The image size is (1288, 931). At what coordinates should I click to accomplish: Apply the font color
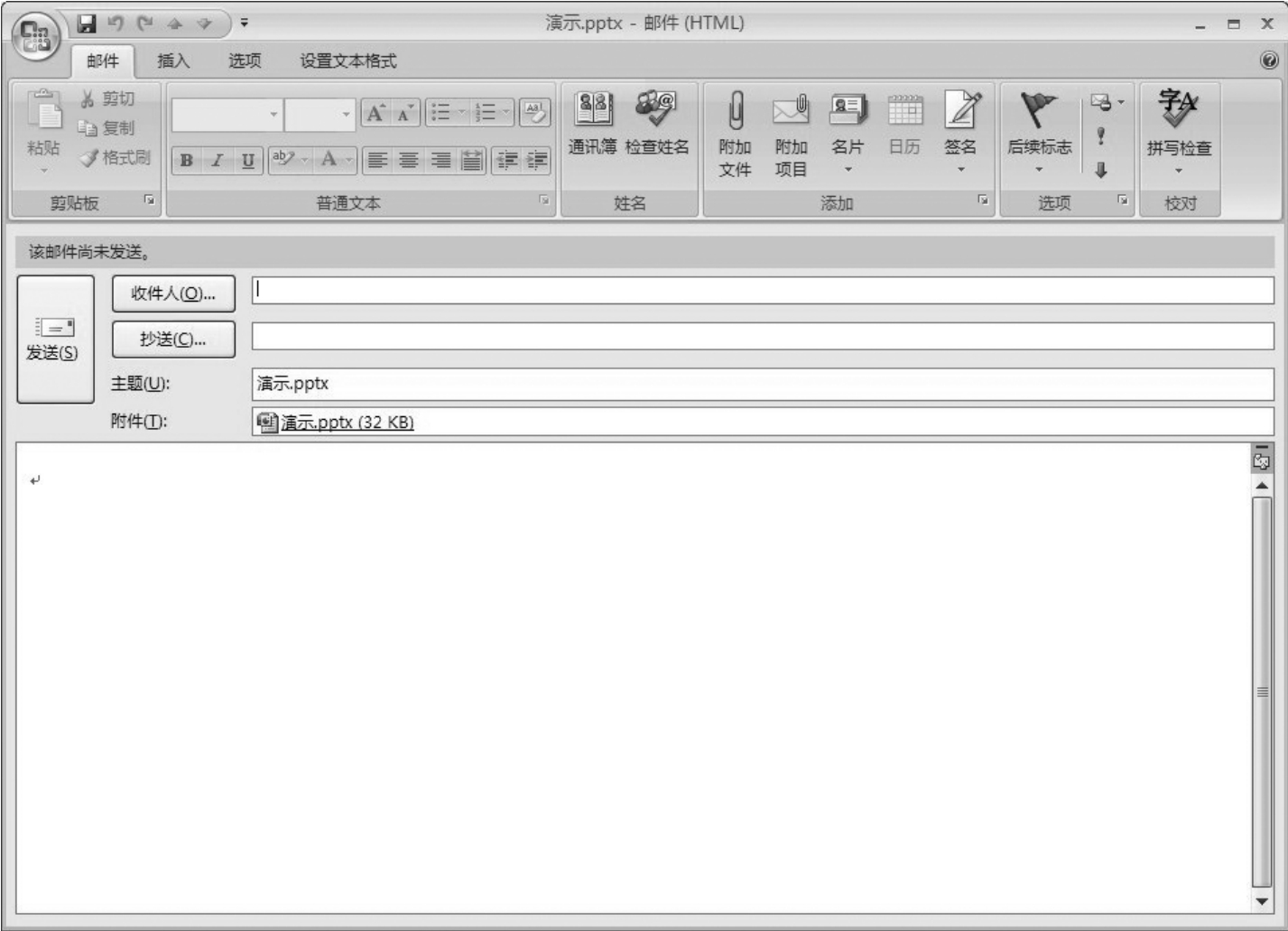point(329,161)
